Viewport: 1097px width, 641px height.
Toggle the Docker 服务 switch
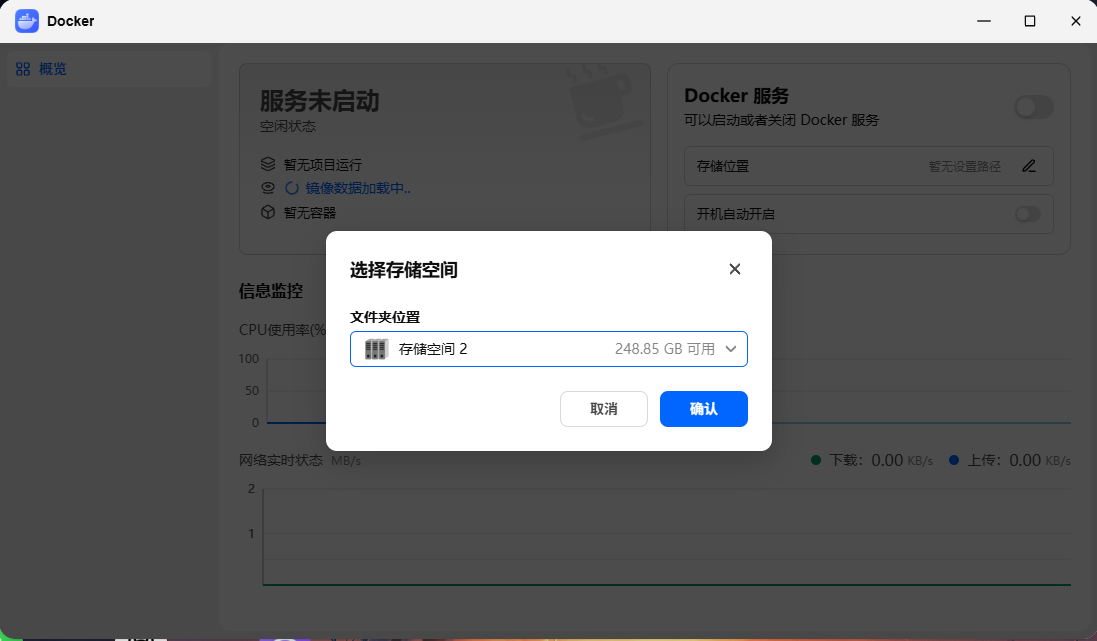tap(1033, 107)
